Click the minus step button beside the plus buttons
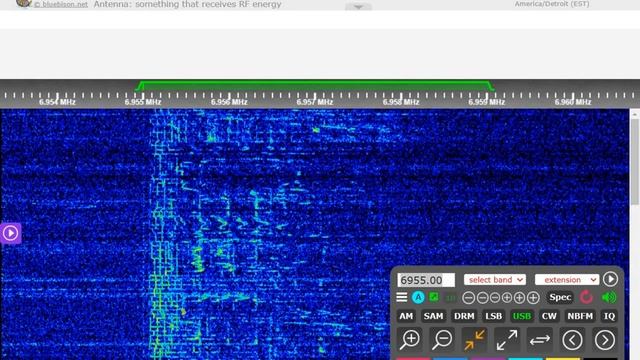This screenshot has height=360, width=640. pos(495,298)
